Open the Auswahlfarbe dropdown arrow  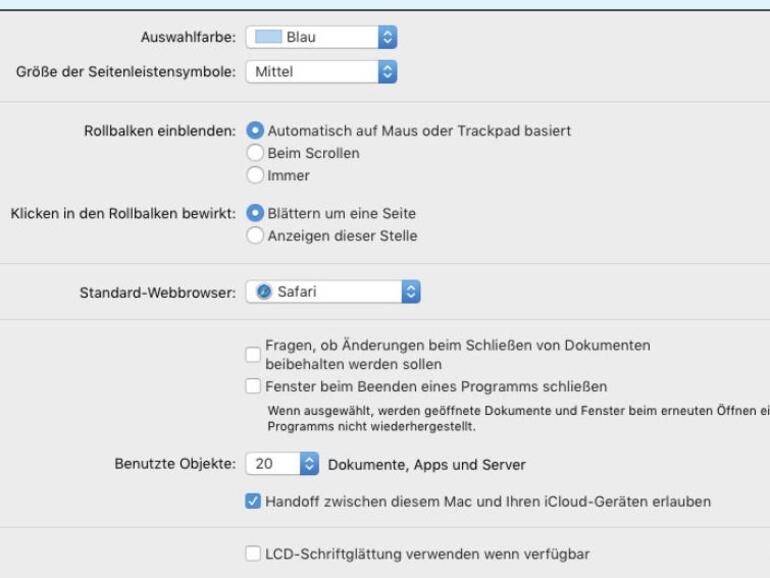(x=388, y=38)
